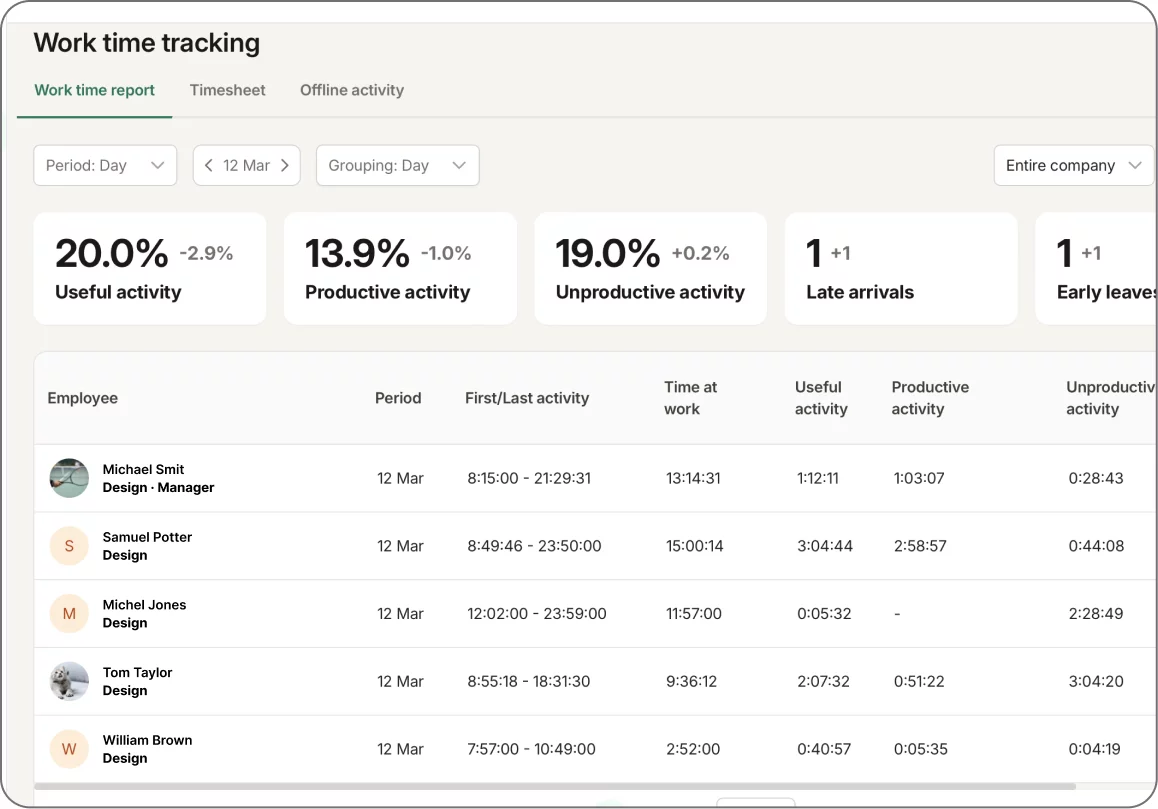Open the Period: Day dropdown

[x=105, y=165]
